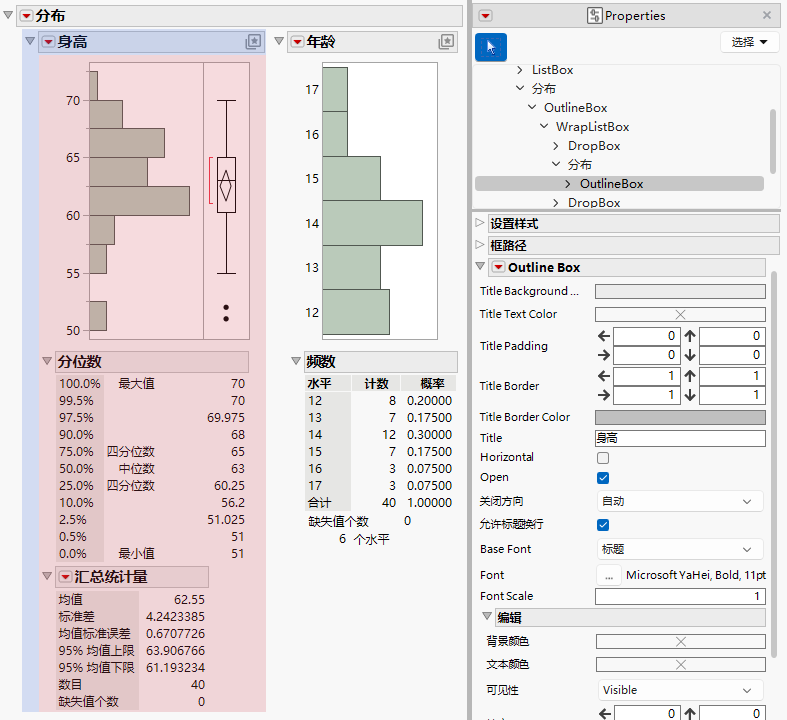Viewport: 787px width, 720px height.
Task: Click the Font Scale input field
Action: (x=680, y=597)
